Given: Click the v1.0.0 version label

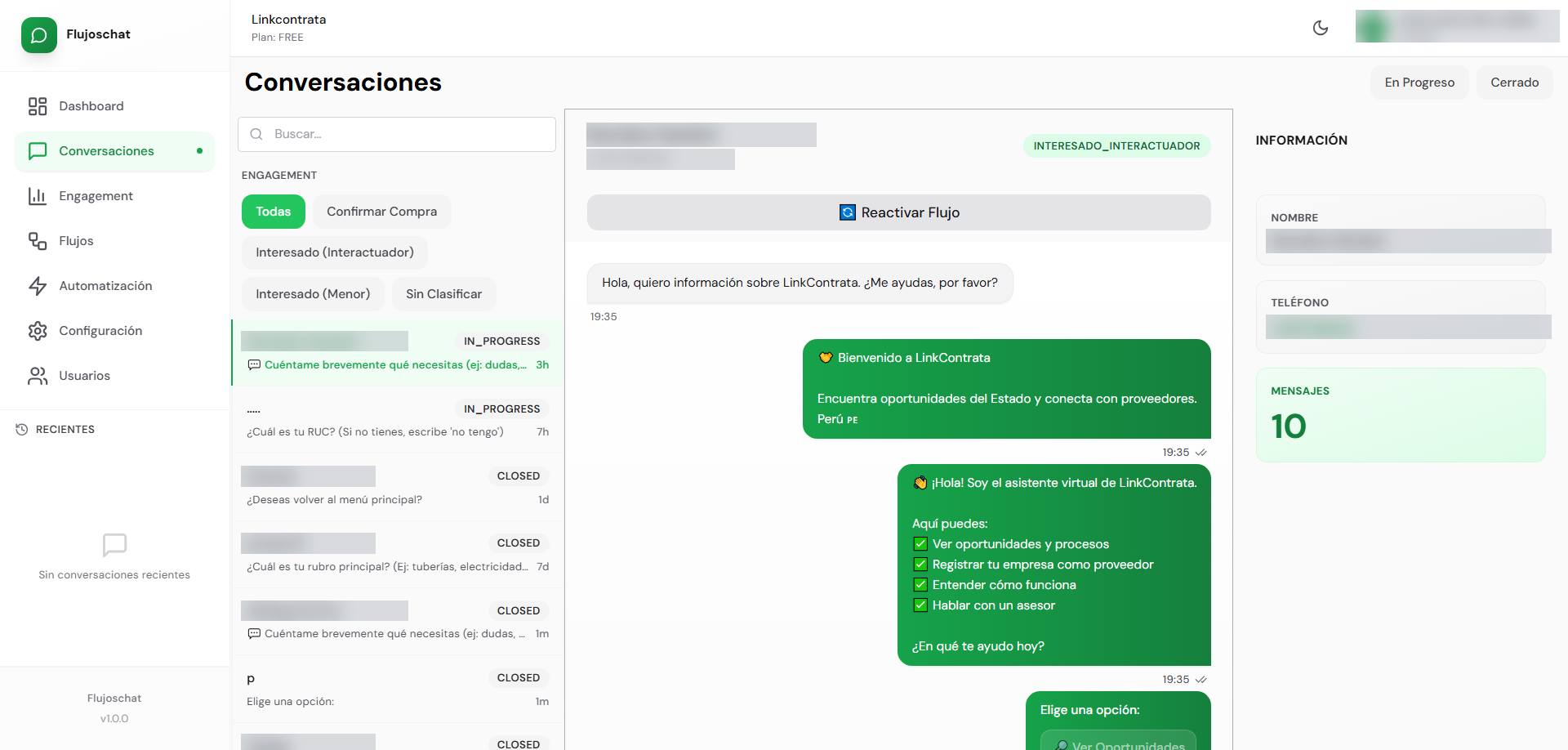Looking at the screenshot, I should pos(114,719).
